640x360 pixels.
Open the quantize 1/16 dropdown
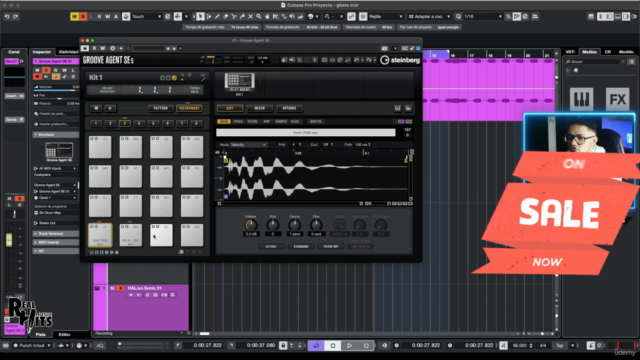tap(483, 17)
